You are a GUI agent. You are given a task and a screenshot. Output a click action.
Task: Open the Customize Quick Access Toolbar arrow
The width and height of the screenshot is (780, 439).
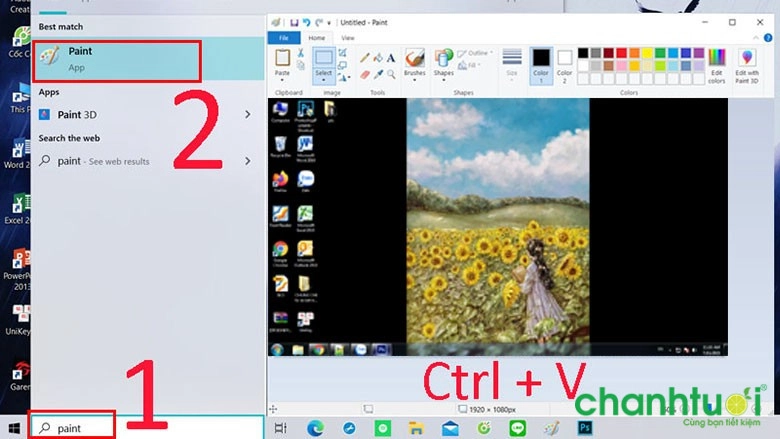click(329, 23)
